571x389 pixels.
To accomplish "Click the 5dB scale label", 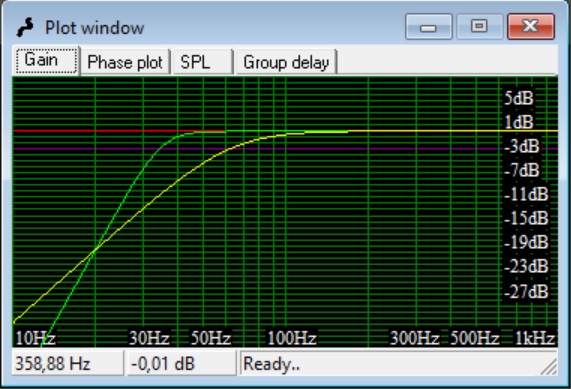I will [519, 98].
